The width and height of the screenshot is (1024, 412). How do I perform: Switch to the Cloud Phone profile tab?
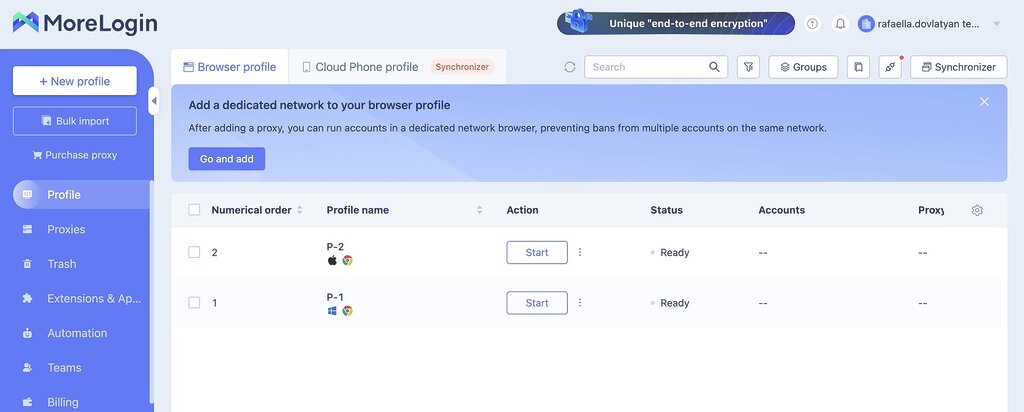tap(360, 67)
